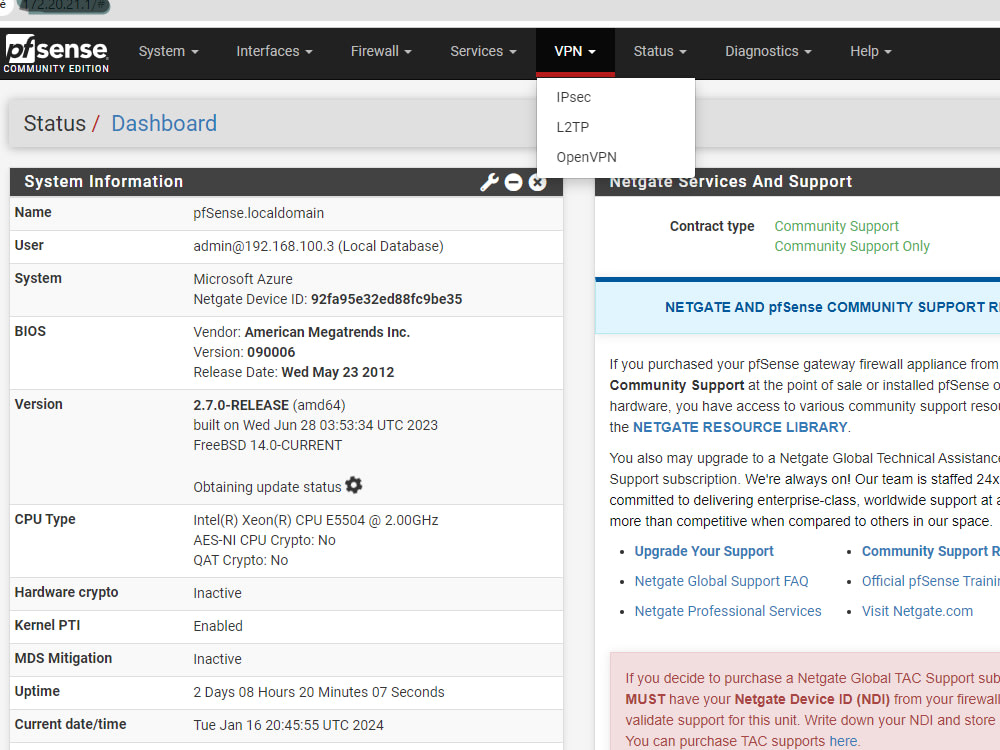Open the Help menu

click(869, 51)
